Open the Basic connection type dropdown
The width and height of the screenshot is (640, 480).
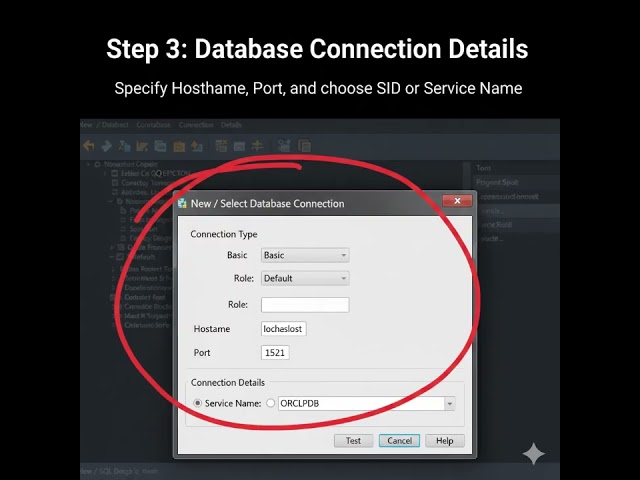click(x=305, y=256)
